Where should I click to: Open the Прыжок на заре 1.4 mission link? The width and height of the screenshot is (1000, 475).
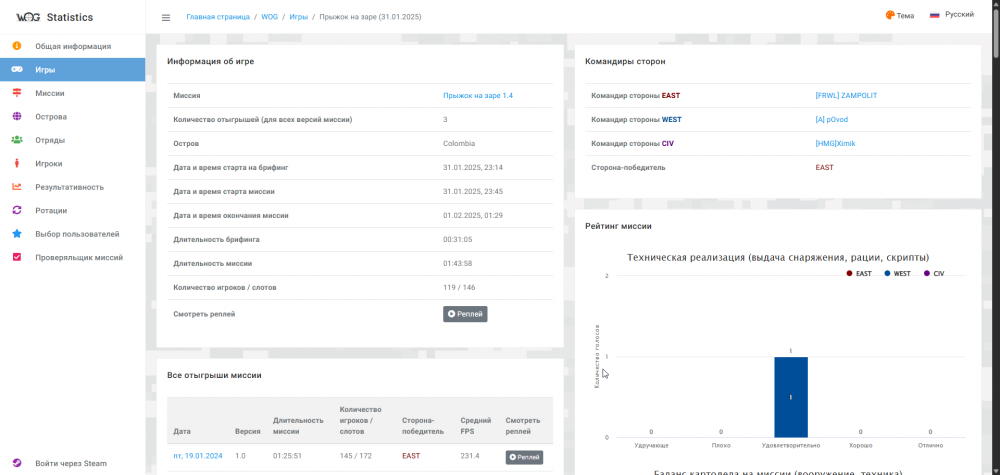pos(478,96)
